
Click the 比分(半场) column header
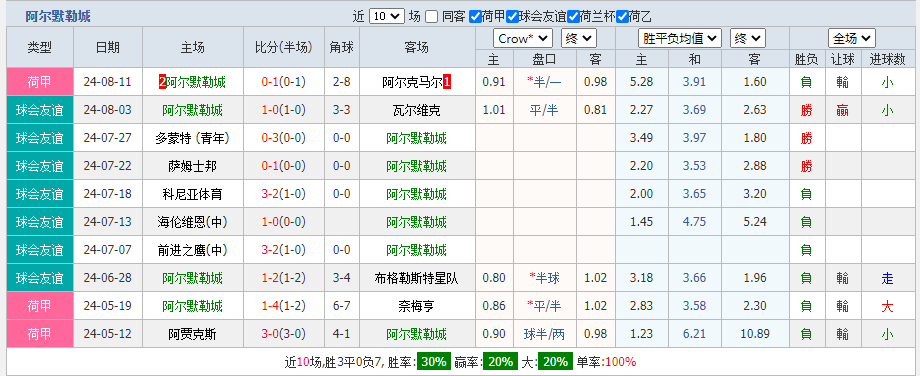pyautogui.click(x=284, y=48)
